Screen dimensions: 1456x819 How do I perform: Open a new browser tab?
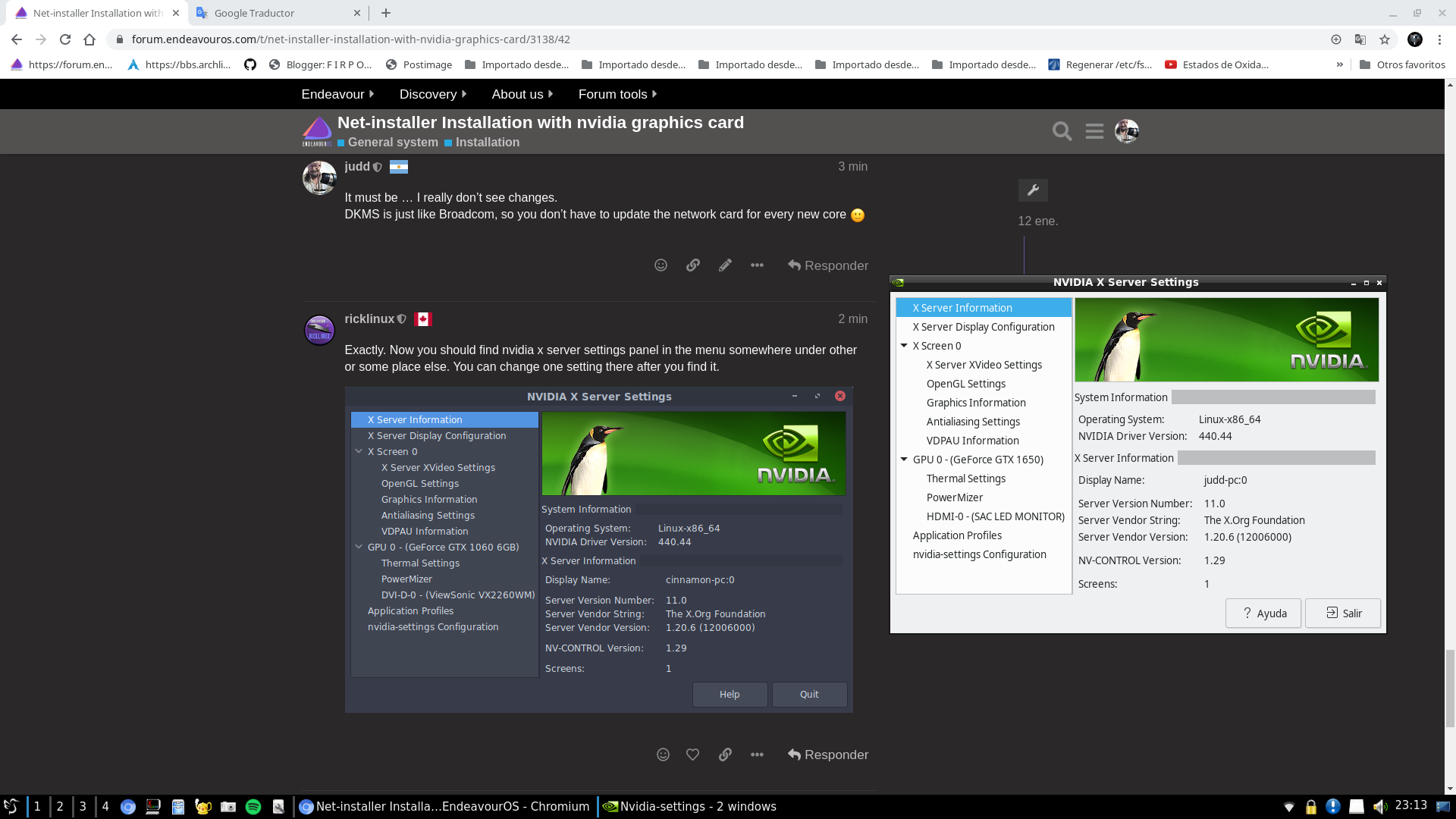pos(386,13)
